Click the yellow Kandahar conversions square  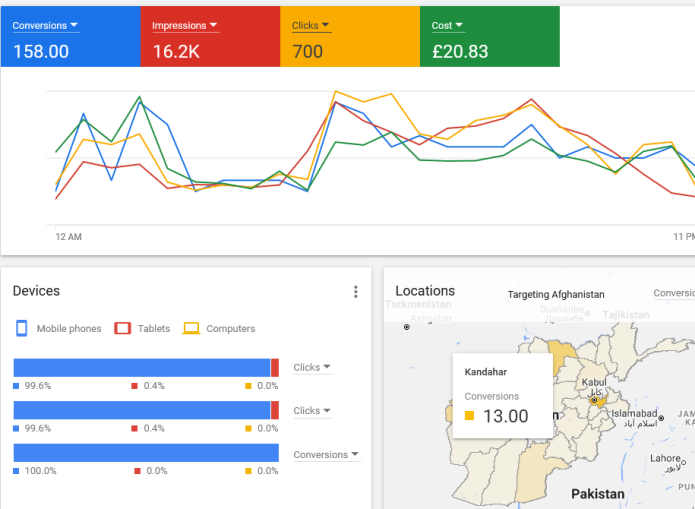tap(470, 417)
